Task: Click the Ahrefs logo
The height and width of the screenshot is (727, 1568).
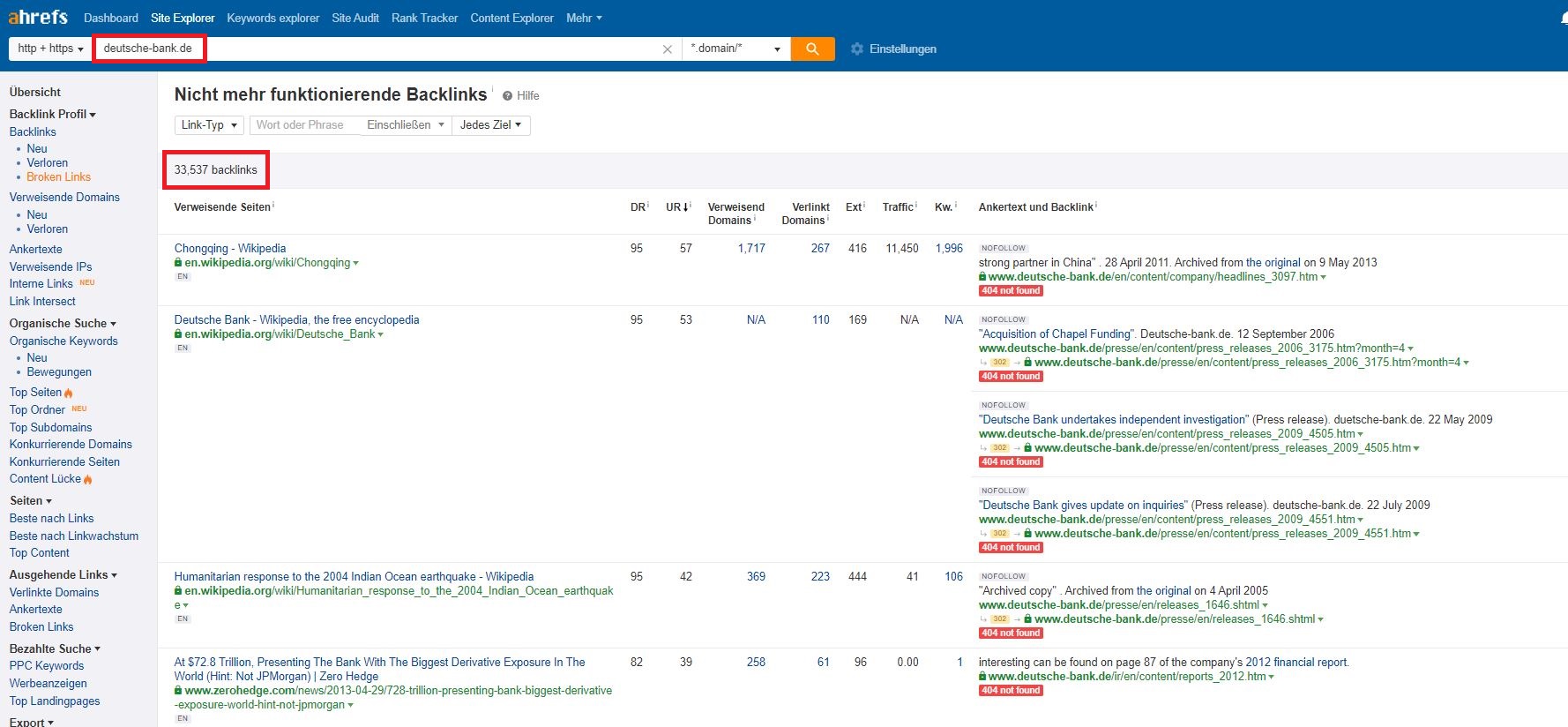Action: [38, 17]
